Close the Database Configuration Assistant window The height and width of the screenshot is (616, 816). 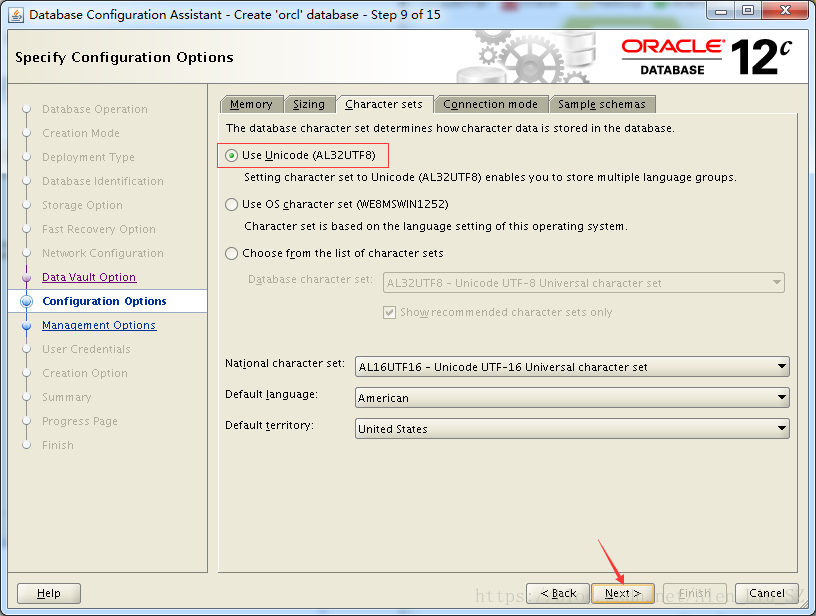pyautogui.click(x=786, y=11)
